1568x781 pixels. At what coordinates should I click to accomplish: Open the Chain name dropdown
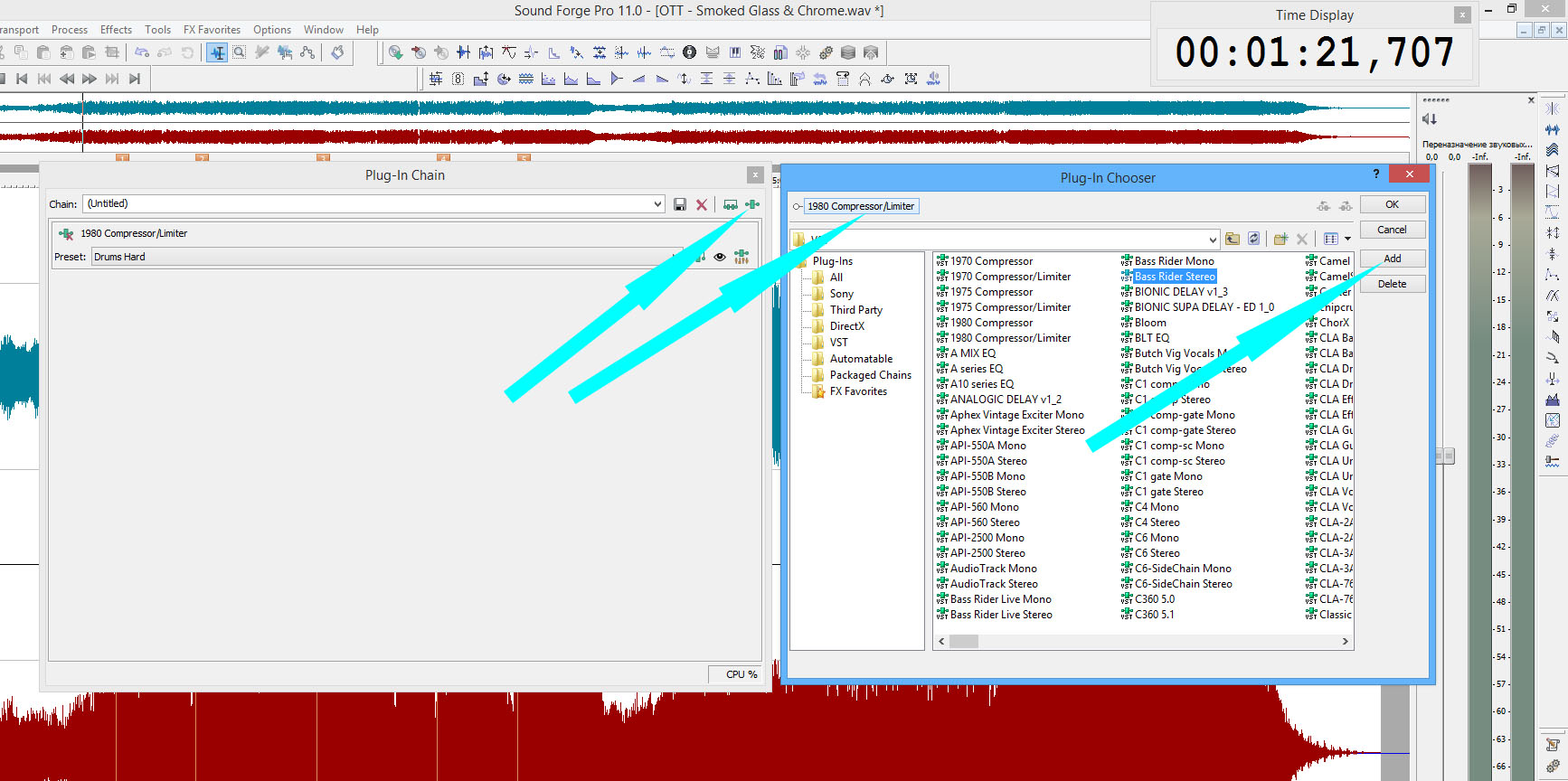[657, 204]
